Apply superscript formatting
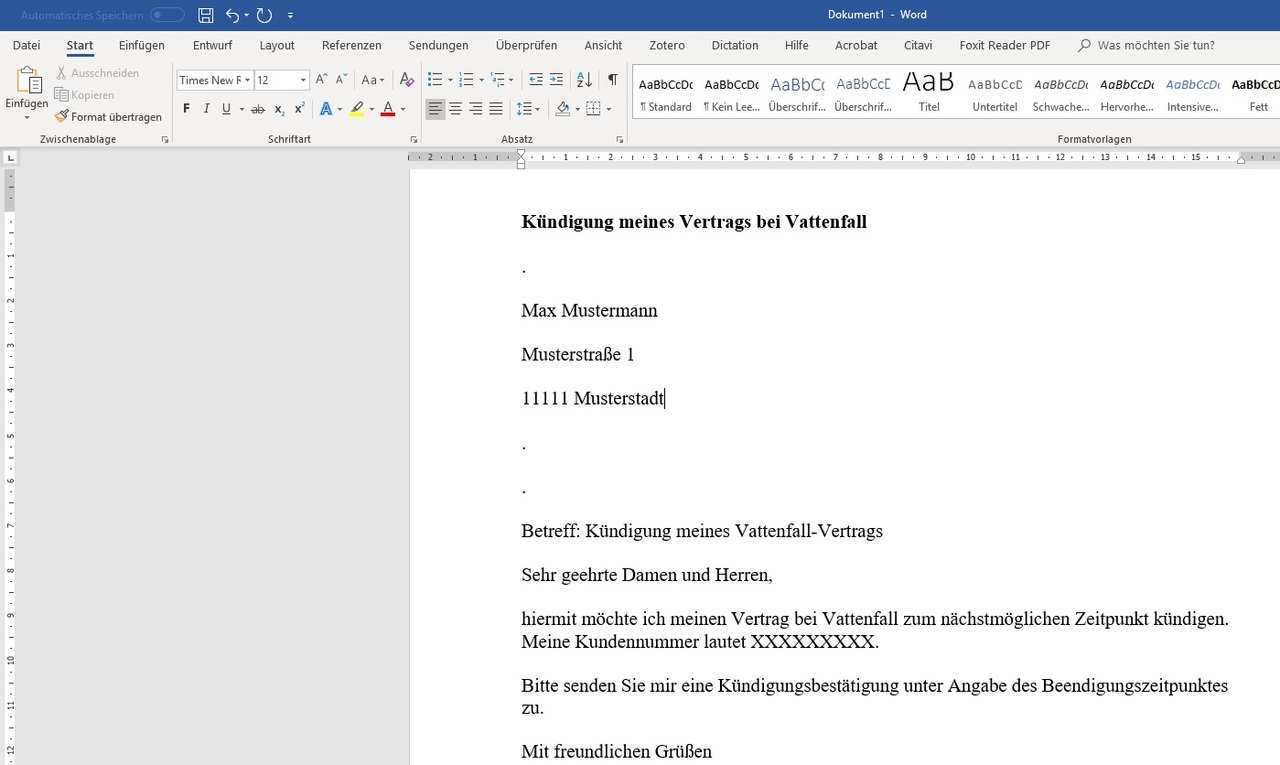 [299, 109]
